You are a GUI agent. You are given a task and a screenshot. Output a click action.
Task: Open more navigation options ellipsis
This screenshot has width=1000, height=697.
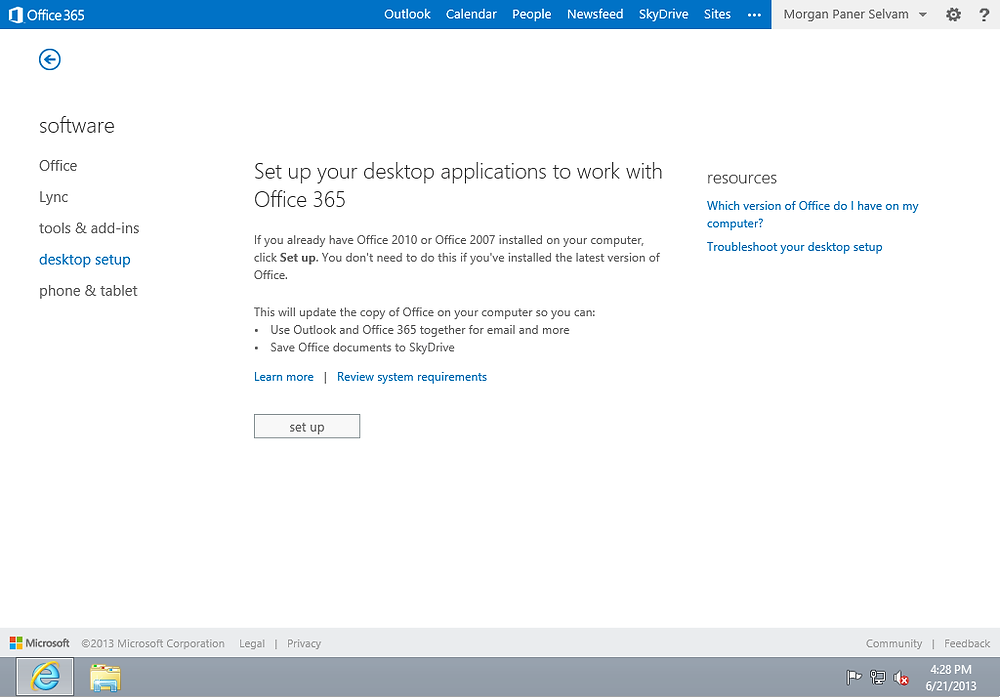754,15
